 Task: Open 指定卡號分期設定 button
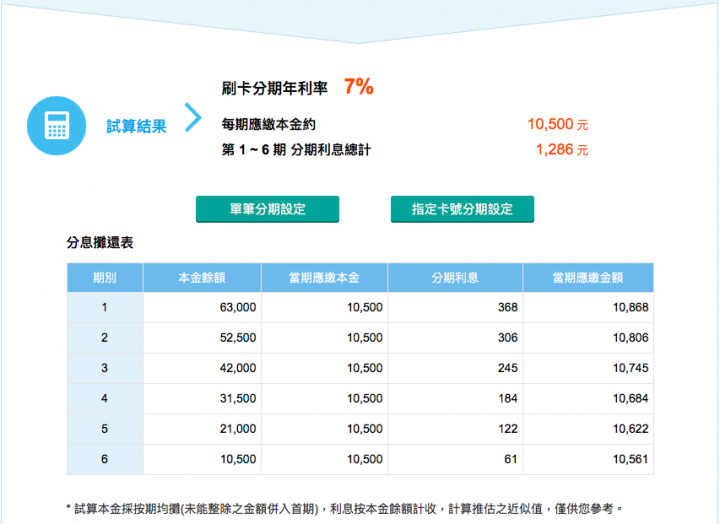click(462, 209)
